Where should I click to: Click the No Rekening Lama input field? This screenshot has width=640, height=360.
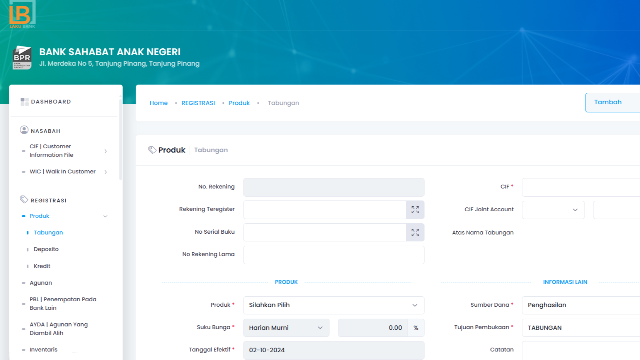pyautogui.click(x=333, y=255)
